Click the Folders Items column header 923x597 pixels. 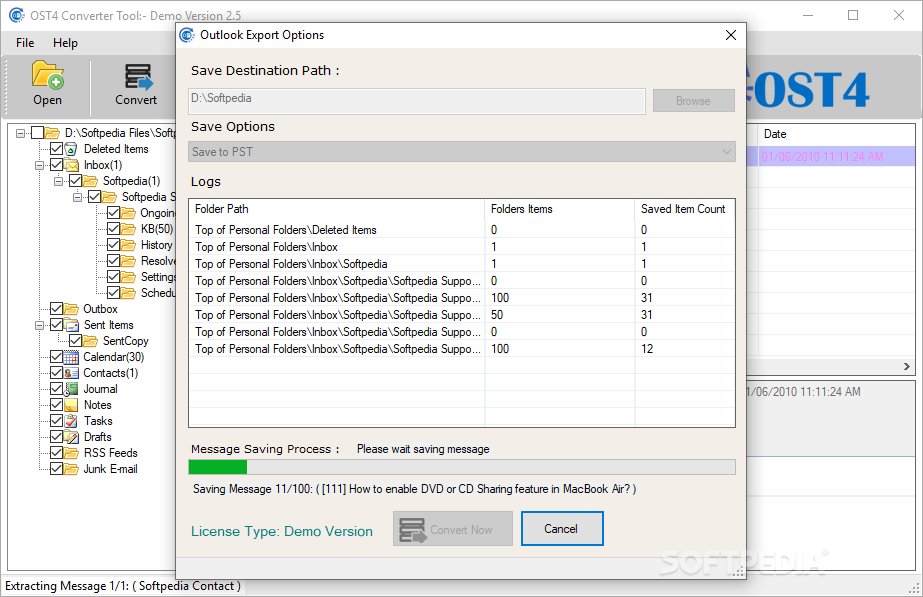coord(560,209)
